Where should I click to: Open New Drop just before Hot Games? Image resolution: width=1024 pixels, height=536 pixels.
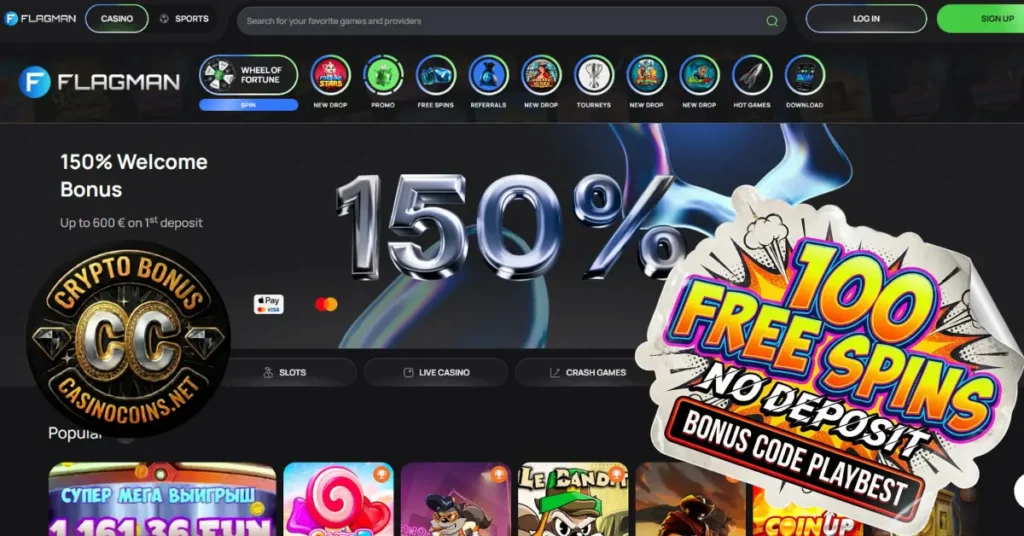(x=699, y=75)
